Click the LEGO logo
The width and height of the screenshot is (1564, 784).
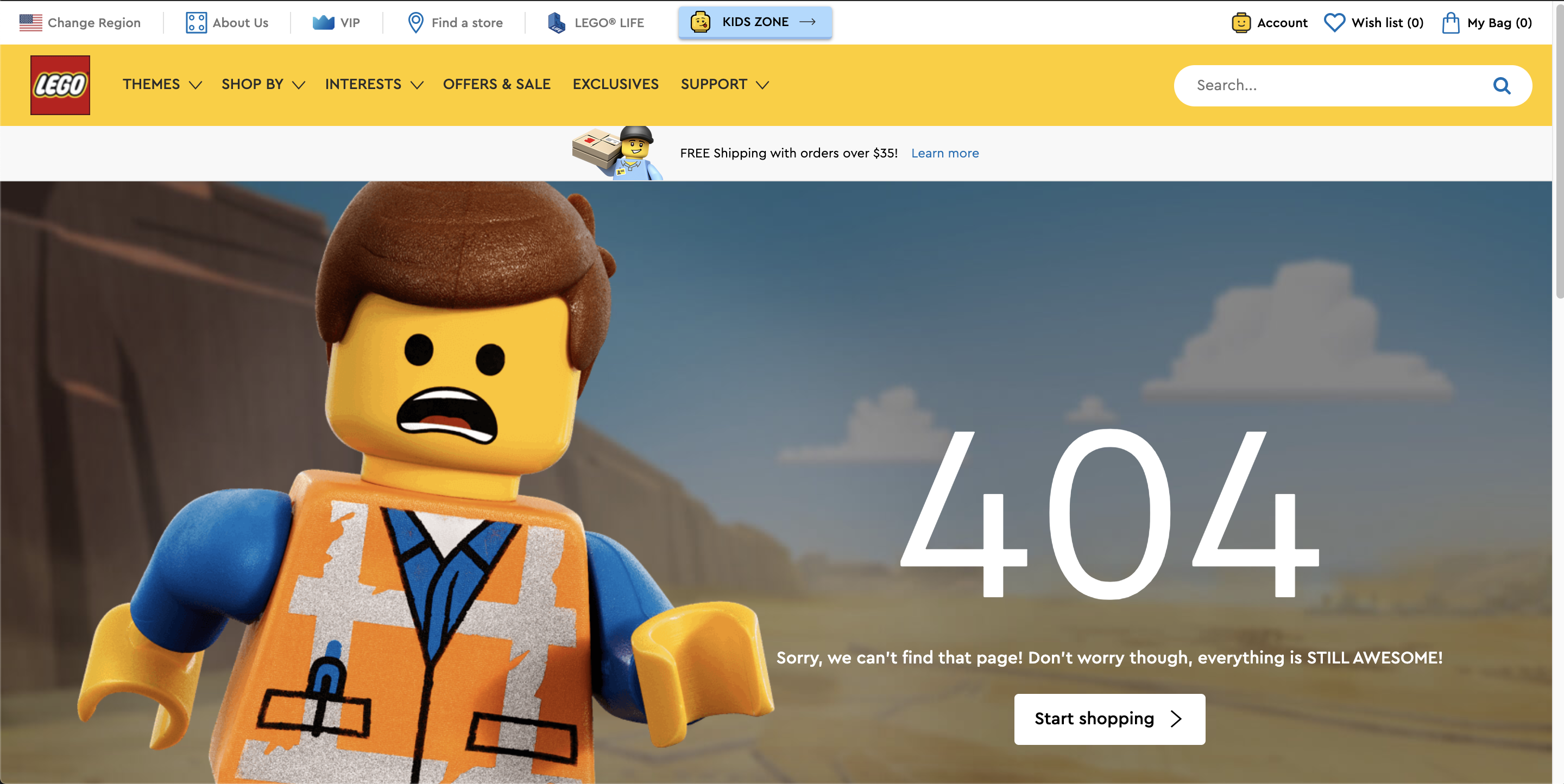[60, 85]
